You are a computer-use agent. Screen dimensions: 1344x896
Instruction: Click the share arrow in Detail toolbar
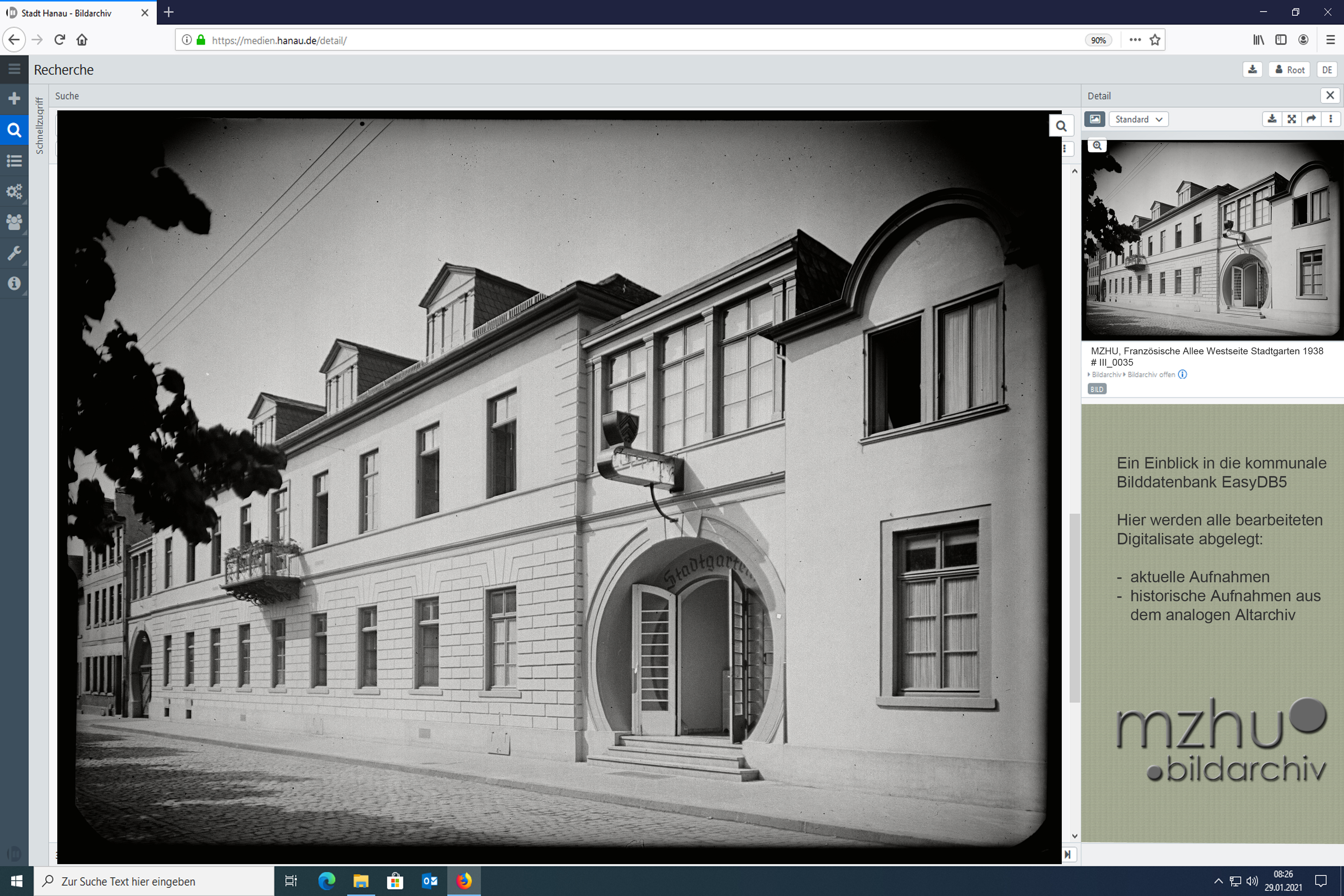1311,119
